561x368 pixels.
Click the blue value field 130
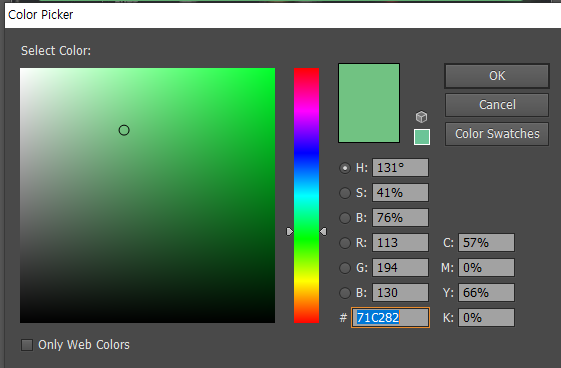[x=400, y=293]
